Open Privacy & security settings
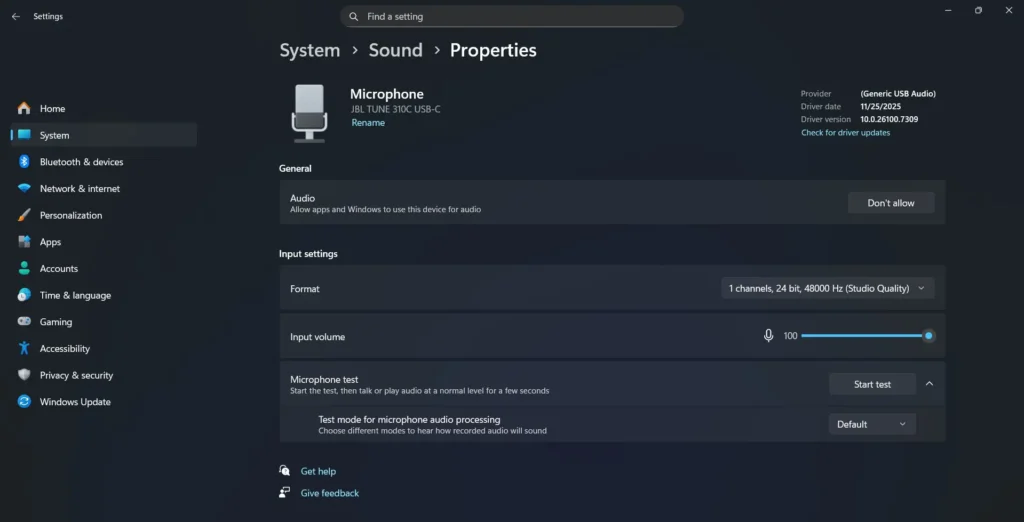 [104, 375]
